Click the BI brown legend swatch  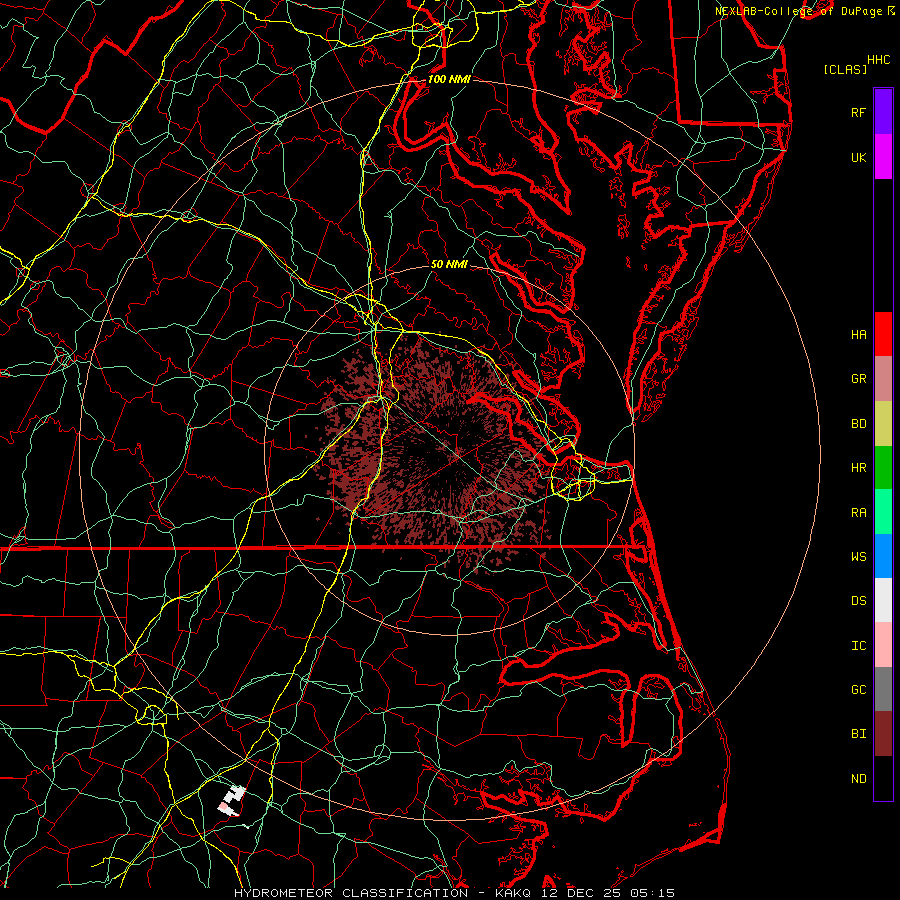(x=883, y=734)
